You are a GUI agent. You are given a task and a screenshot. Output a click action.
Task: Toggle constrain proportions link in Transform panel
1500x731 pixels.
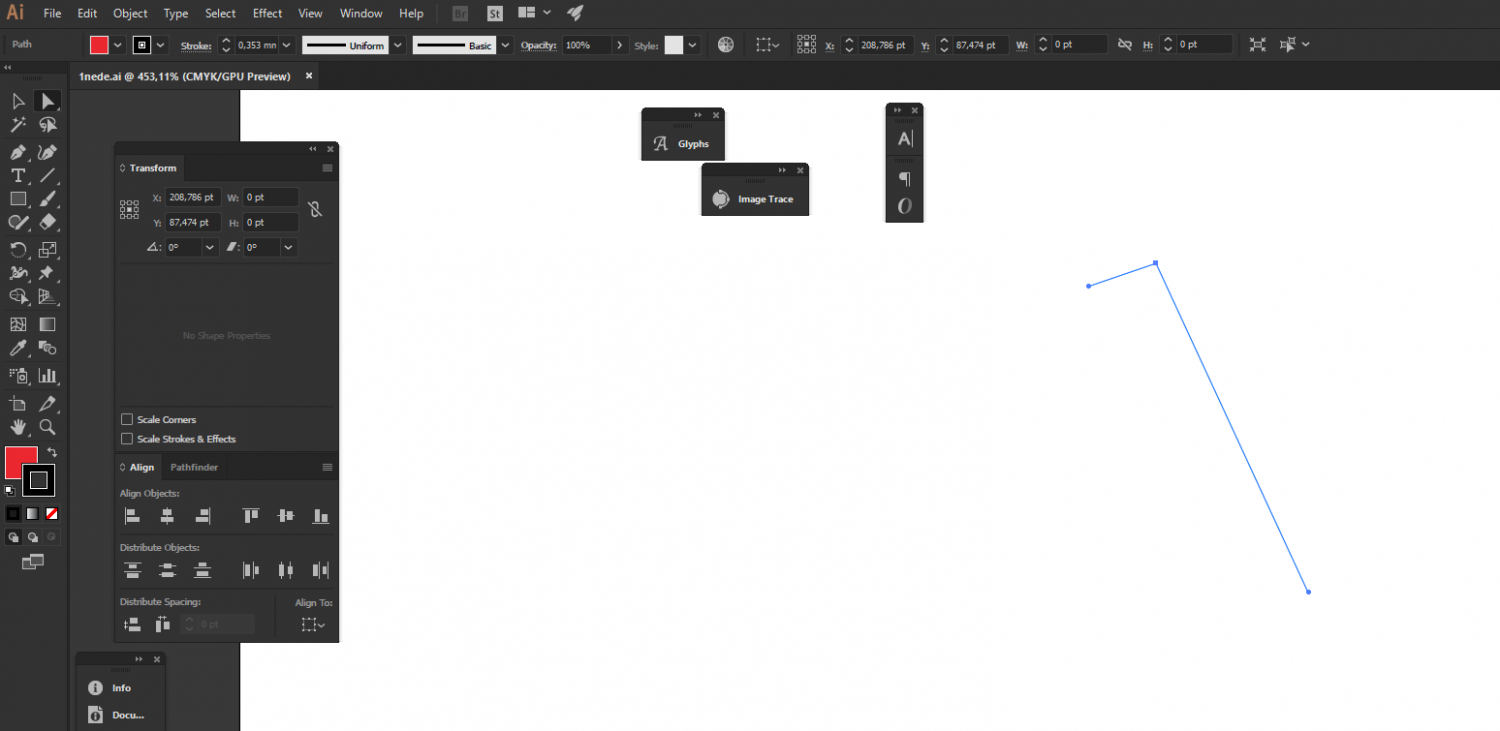tap(314, 209)
